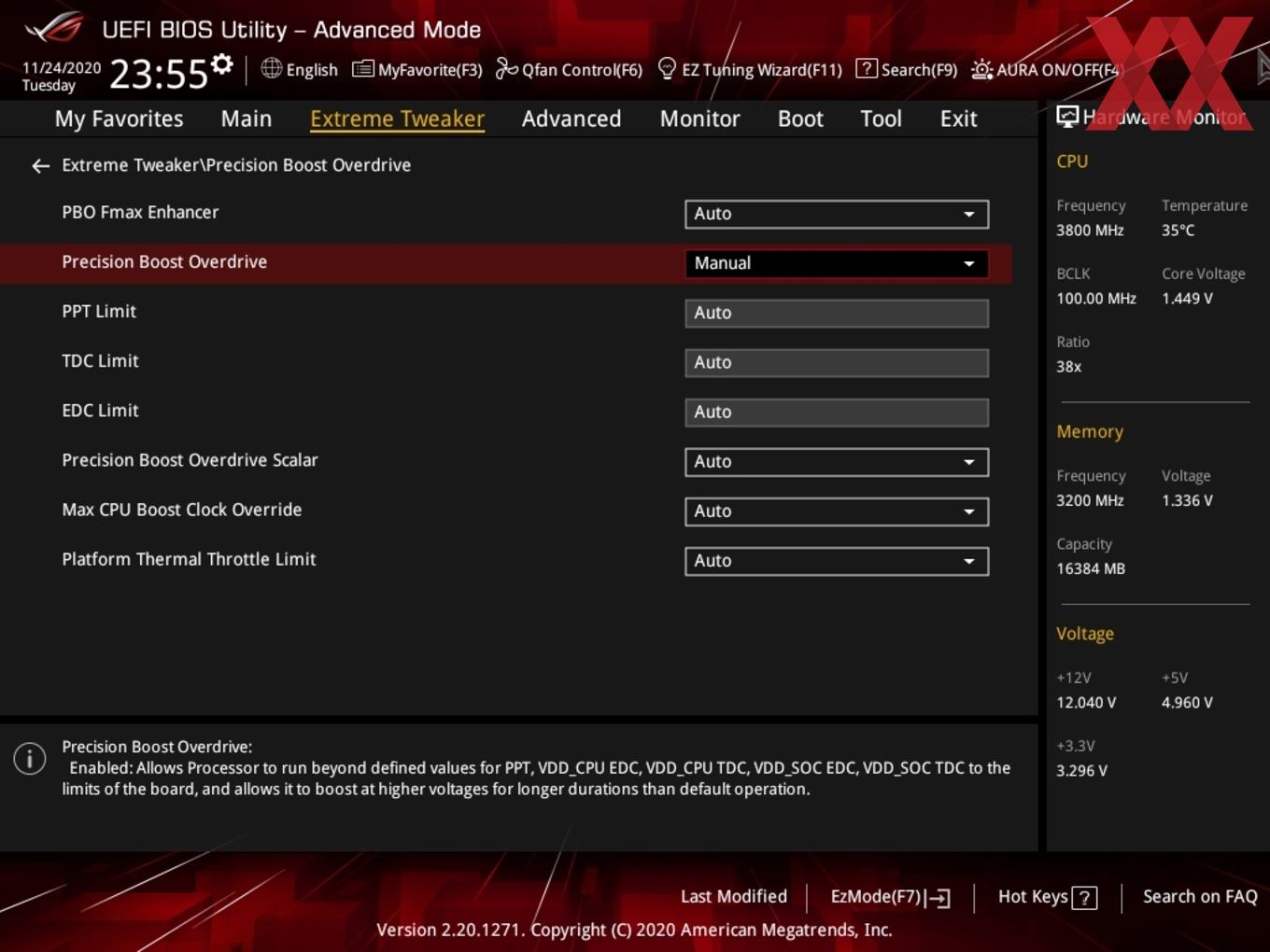Image resolution: width=1270 pixels, height=952 pixels.
Task: Open the Monitor tab
Action: click(x=699, y=119)
